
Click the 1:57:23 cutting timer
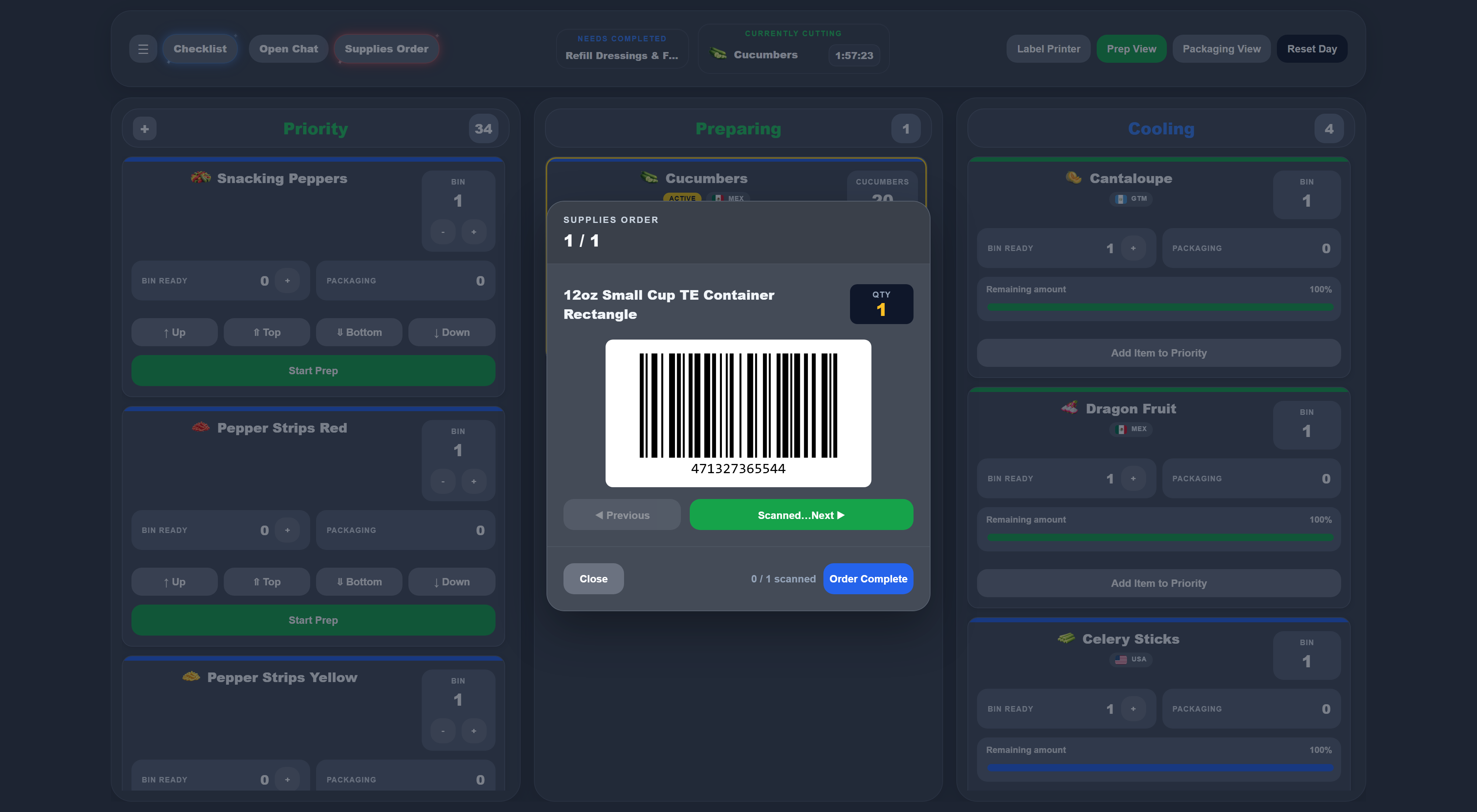point(854,56)
